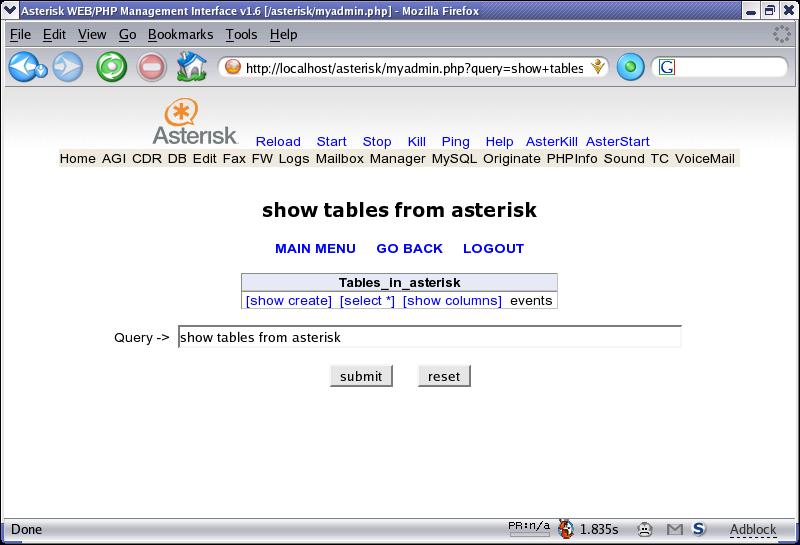The height and width of the screenshot is (545, 800).
Task: Open the Bookmarks menu
Action: point(180,34)
